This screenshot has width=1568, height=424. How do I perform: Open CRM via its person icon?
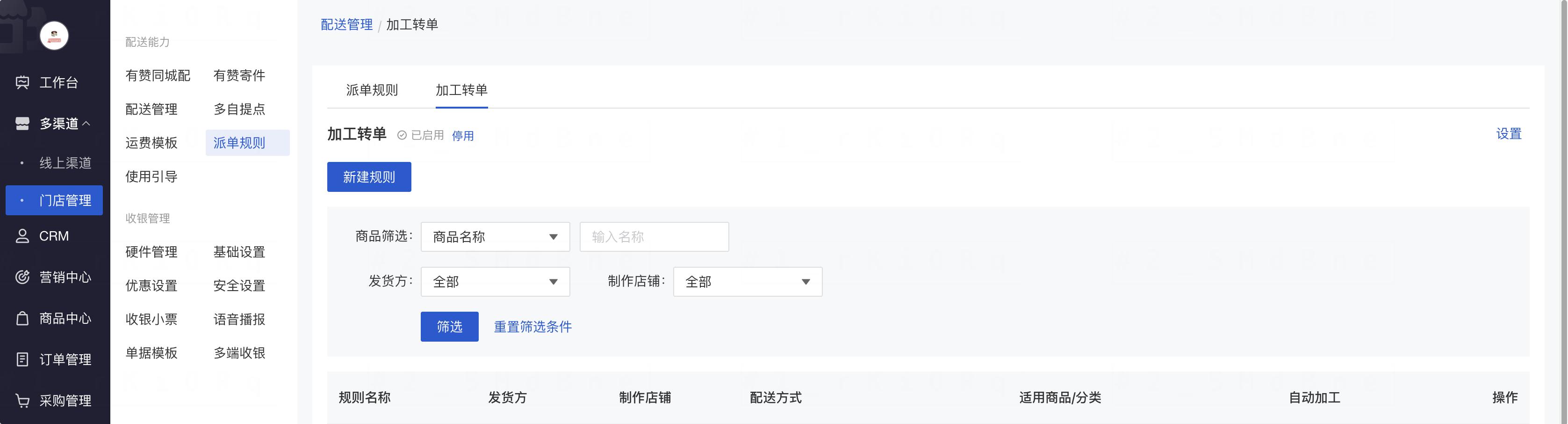(x=22, y=236)
